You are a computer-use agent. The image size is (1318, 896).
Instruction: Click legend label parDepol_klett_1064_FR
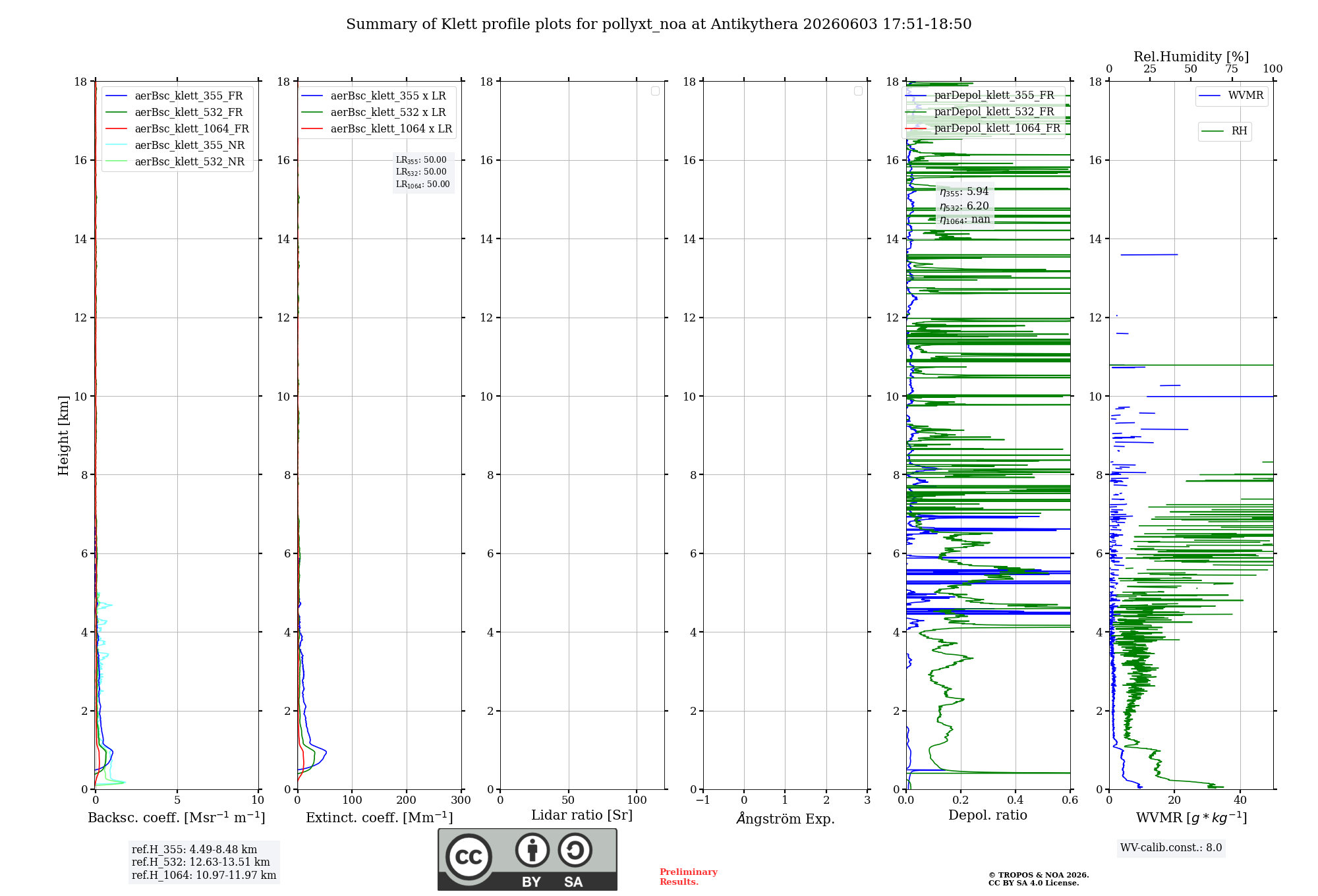997,128
